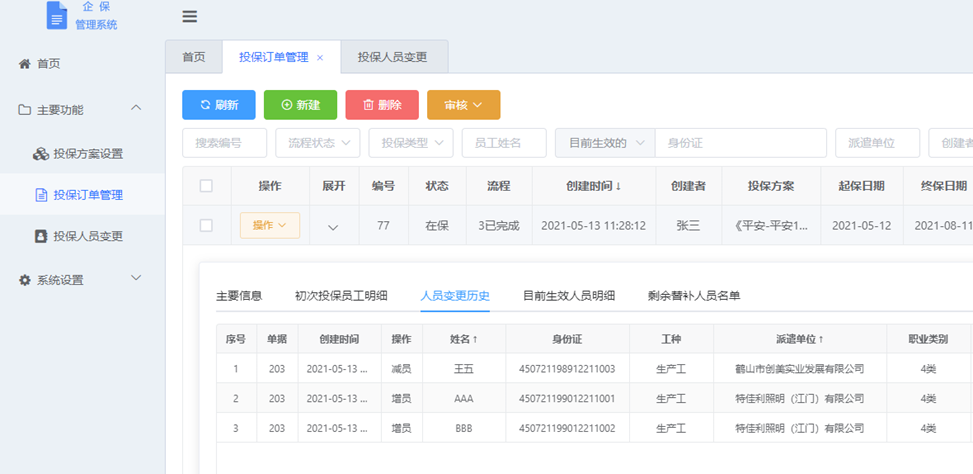Click the green 新建 button
The image size is (973, 474).
pyautogui.click(x=300, y=105)
